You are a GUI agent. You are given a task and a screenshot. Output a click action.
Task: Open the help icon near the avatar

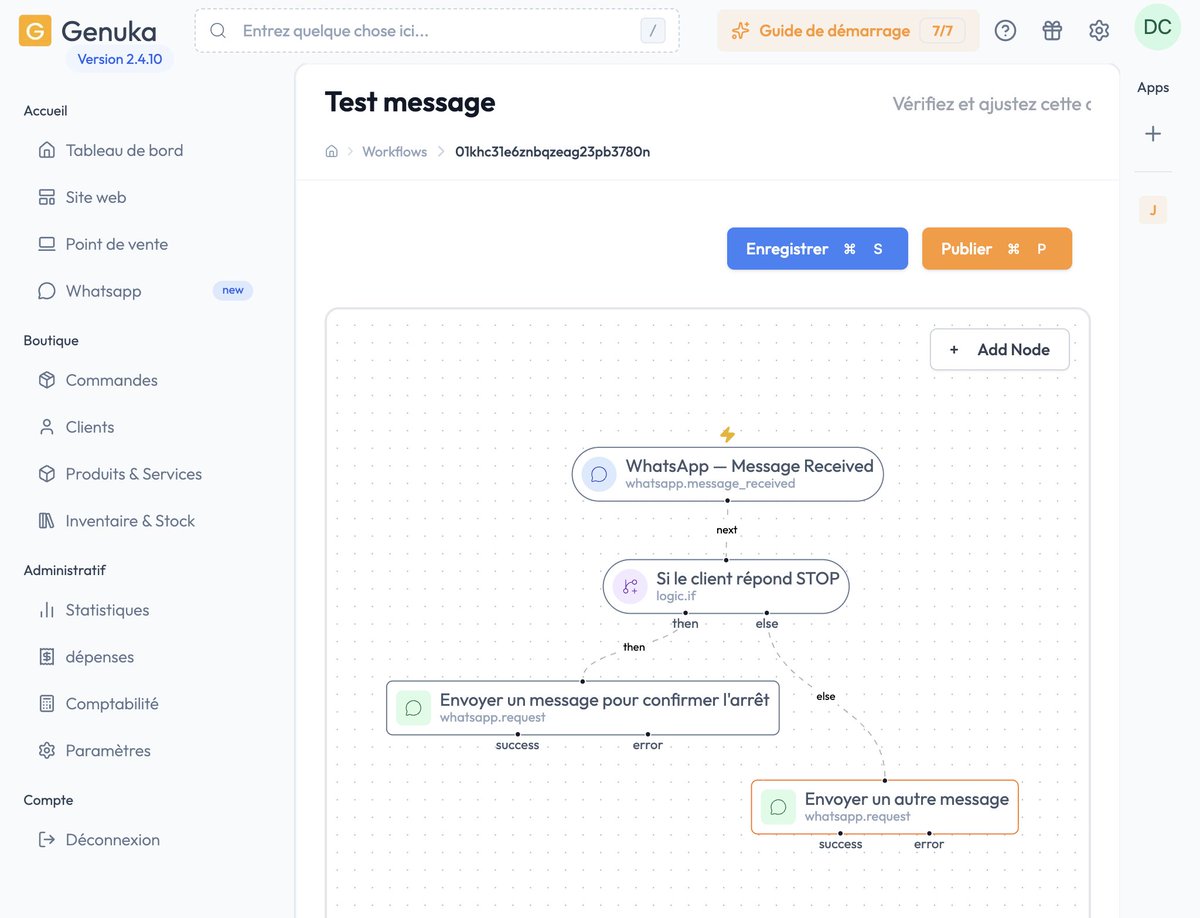coord(1005,30)
